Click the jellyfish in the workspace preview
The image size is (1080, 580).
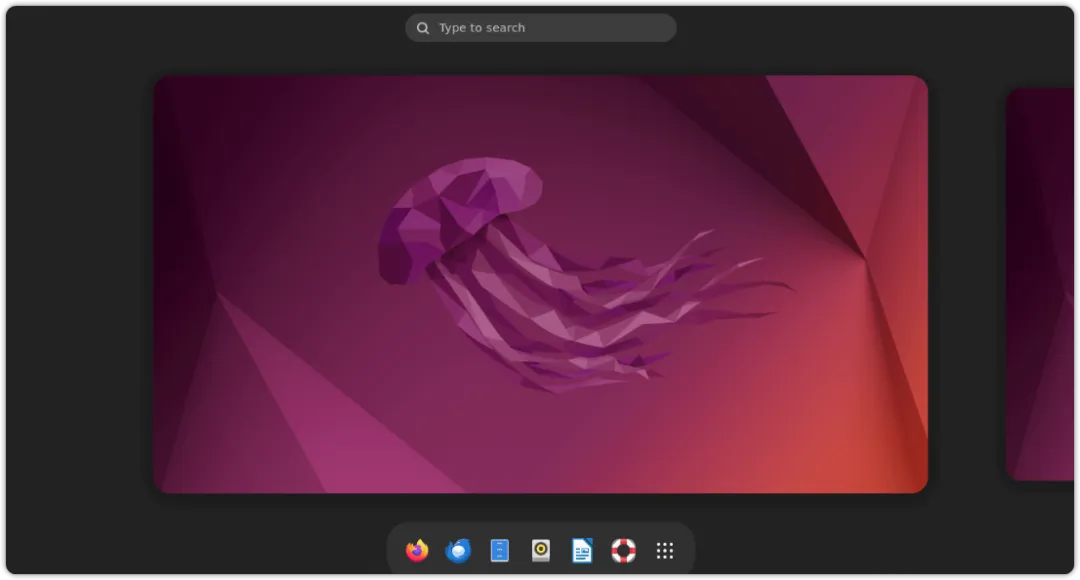(x=584, y=274)
